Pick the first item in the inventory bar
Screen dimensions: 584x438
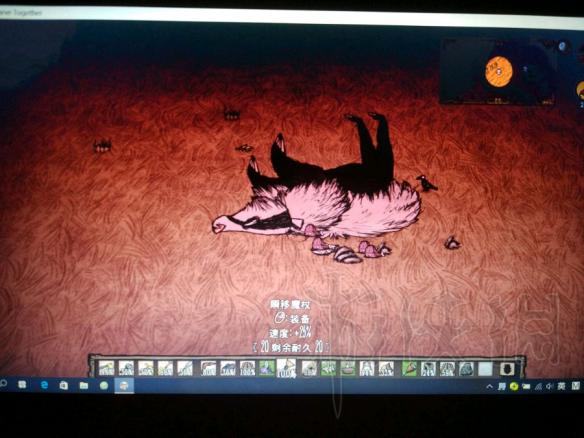point(106,368)
